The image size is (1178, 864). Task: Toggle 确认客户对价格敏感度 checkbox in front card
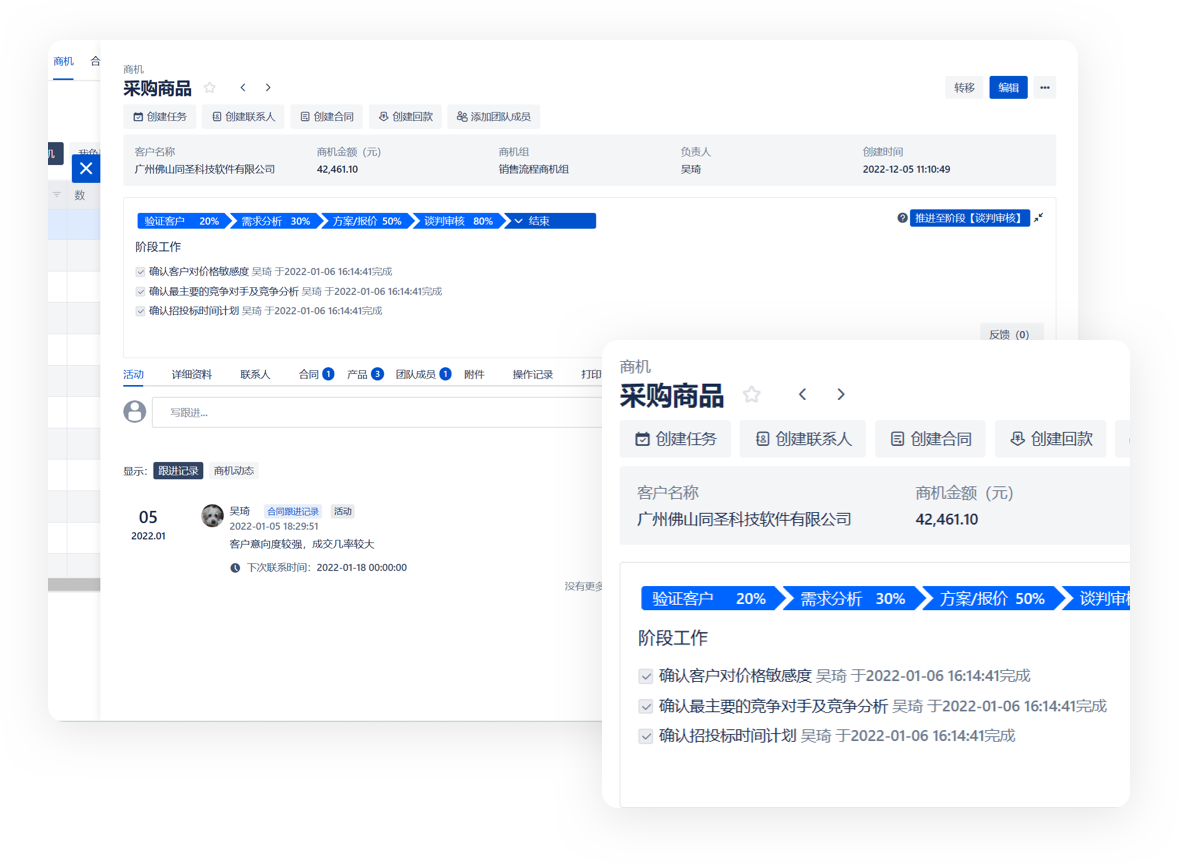click(x=645, y=676)
